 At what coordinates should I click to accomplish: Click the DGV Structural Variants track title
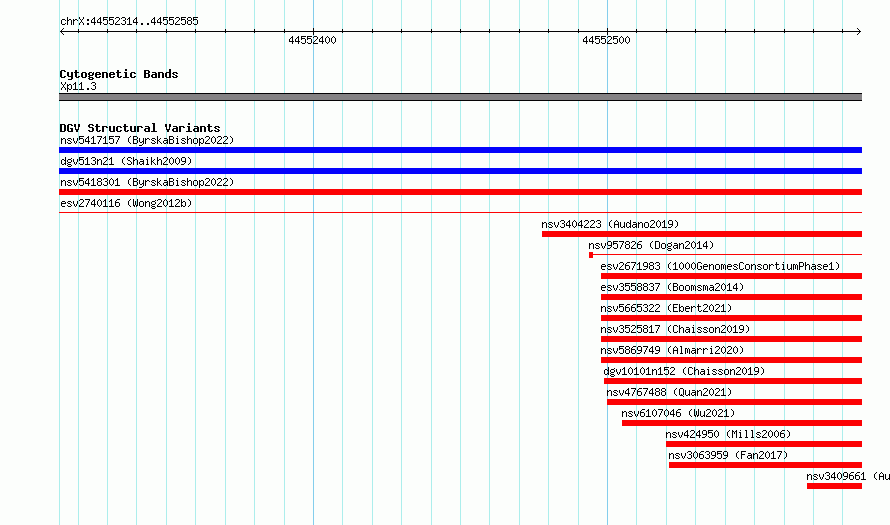(x=140, y=128)
